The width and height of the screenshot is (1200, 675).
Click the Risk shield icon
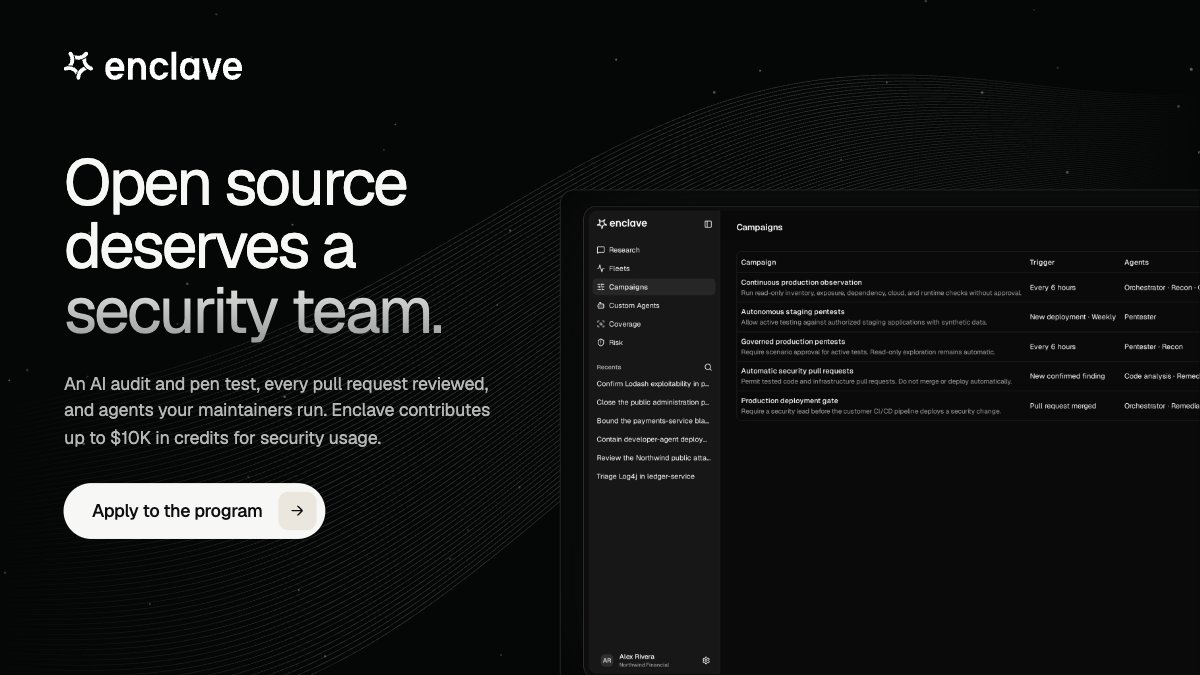click(600, 342)
